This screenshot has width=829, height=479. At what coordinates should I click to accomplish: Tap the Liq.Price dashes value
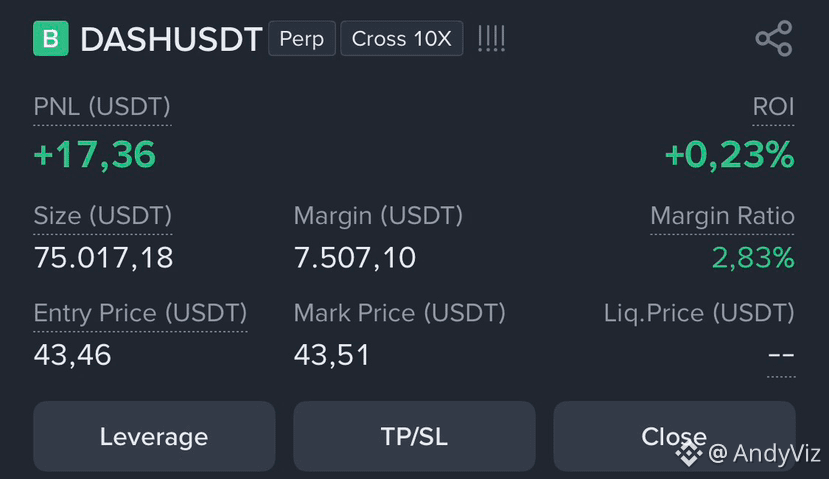point(781,355)
